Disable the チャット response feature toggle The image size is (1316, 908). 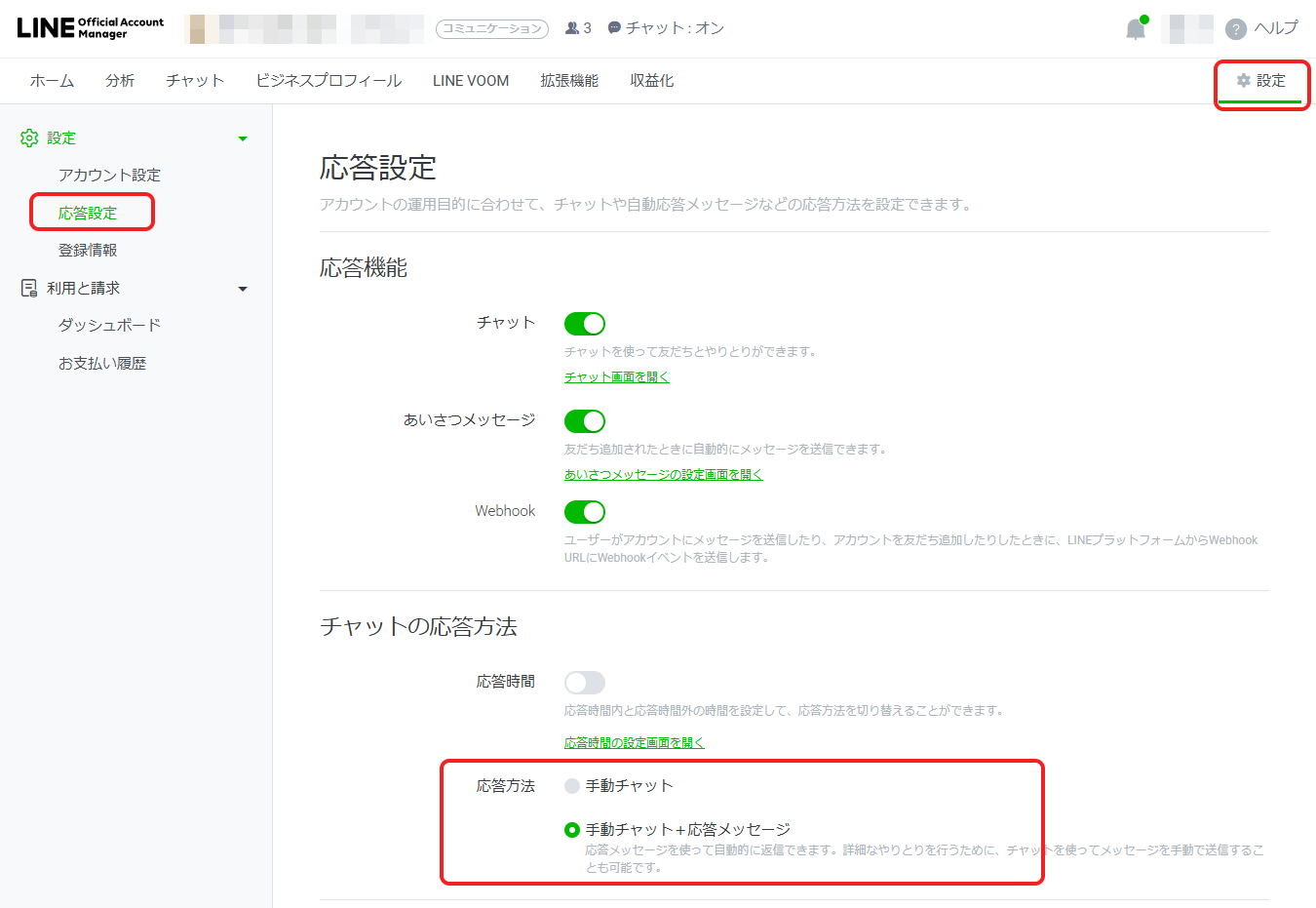[585, 323]
